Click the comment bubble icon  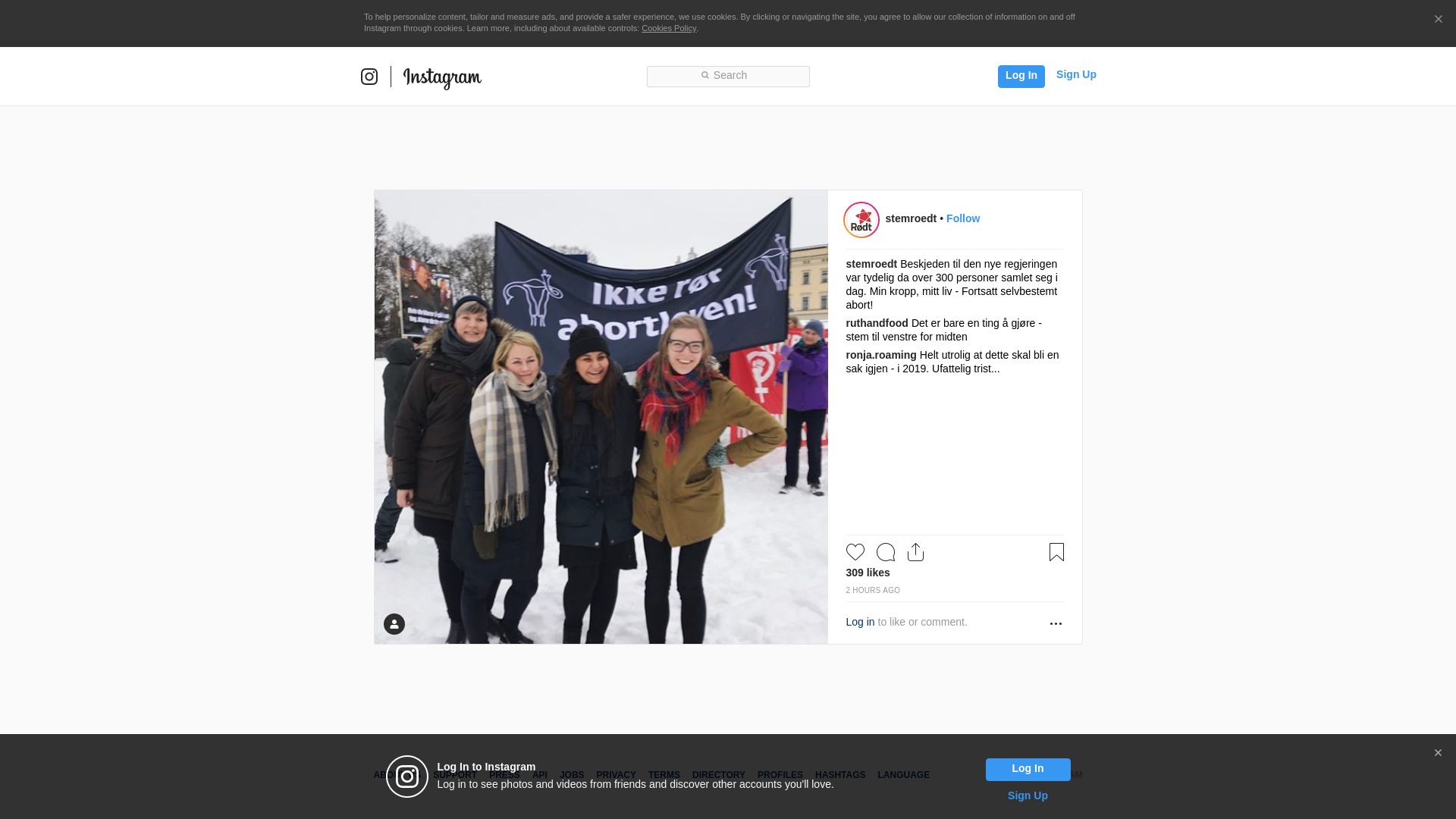(885, 552)
